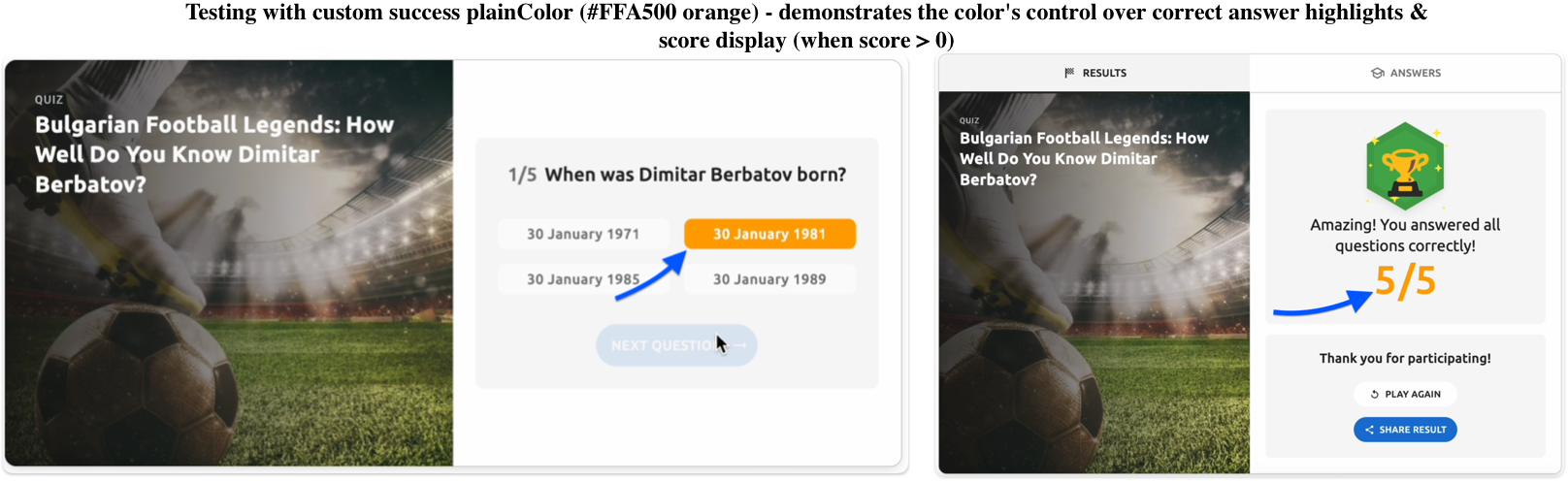Select the answer 30 January 1971
This screenshot has width=1568, height=483.
(583, 234)
